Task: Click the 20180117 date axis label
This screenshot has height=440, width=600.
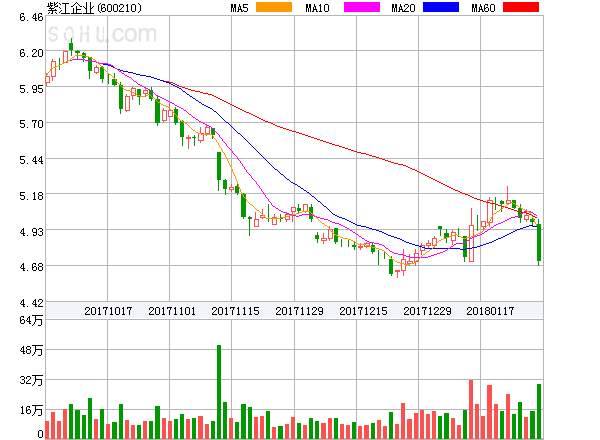Action: 492,311
